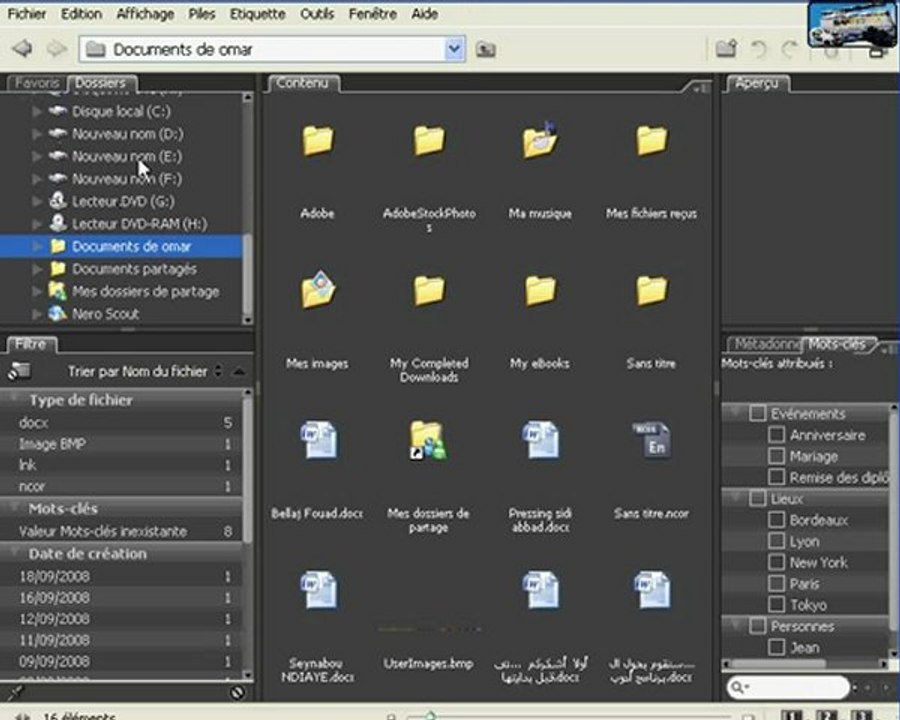
Task: Go up to the parent folder icon
Action: click(x=486, y=49)
